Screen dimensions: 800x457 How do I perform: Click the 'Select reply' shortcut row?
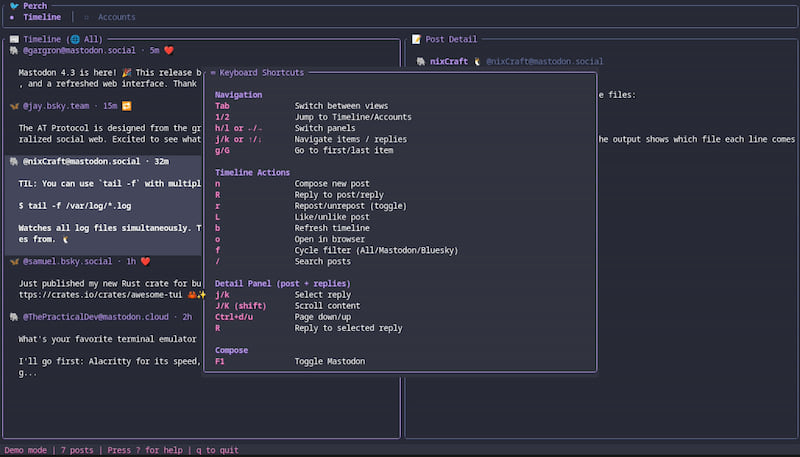[283, 295]
